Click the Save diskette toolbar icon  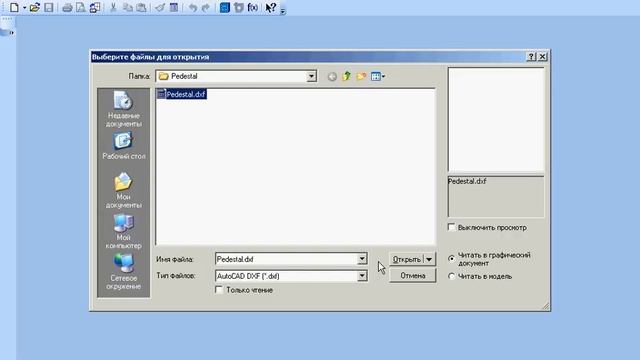pos(49,7)
